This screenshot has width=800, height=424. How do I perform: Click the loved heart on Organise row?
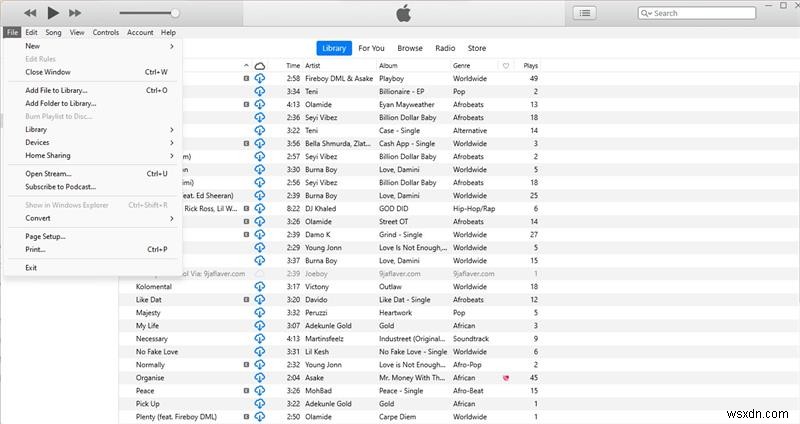click(x=506, y=378)
